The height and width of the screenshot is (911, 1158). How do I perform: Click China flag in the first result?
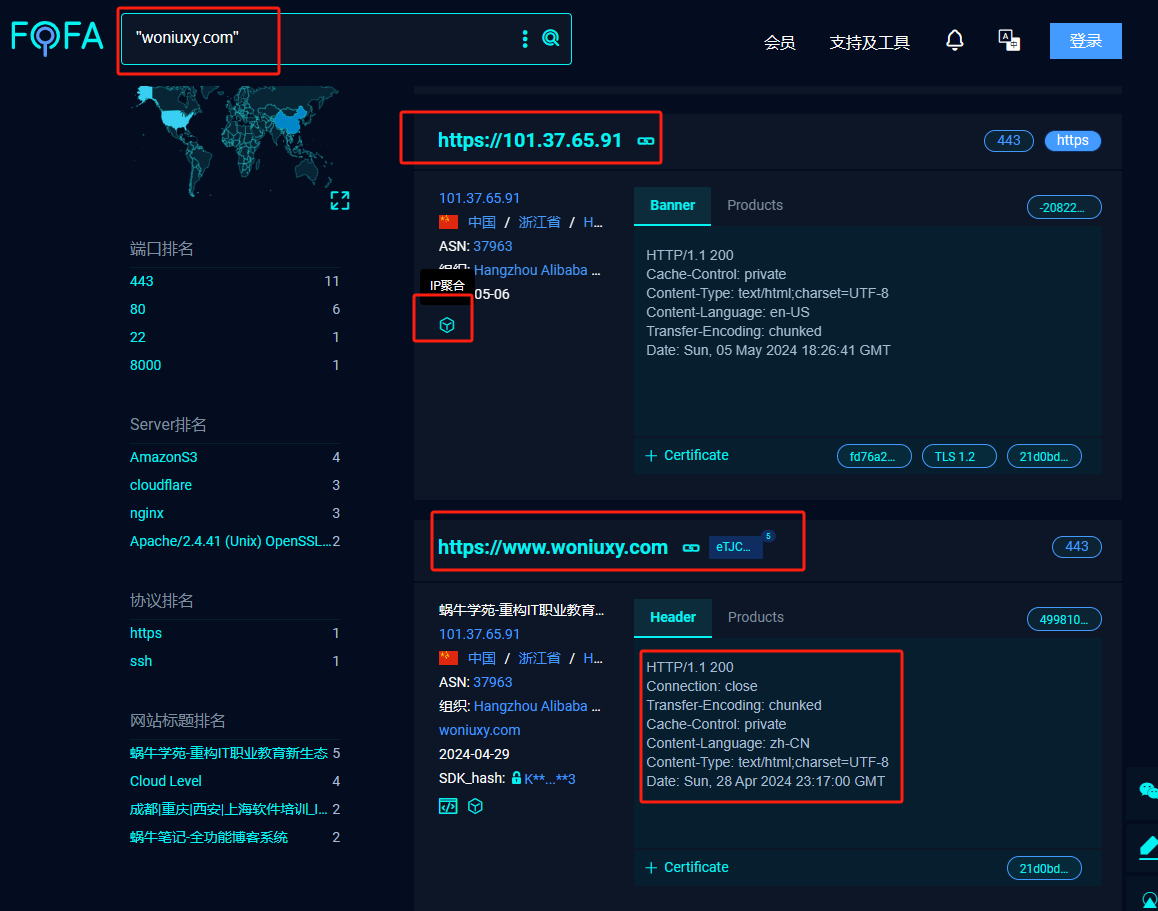448,222
